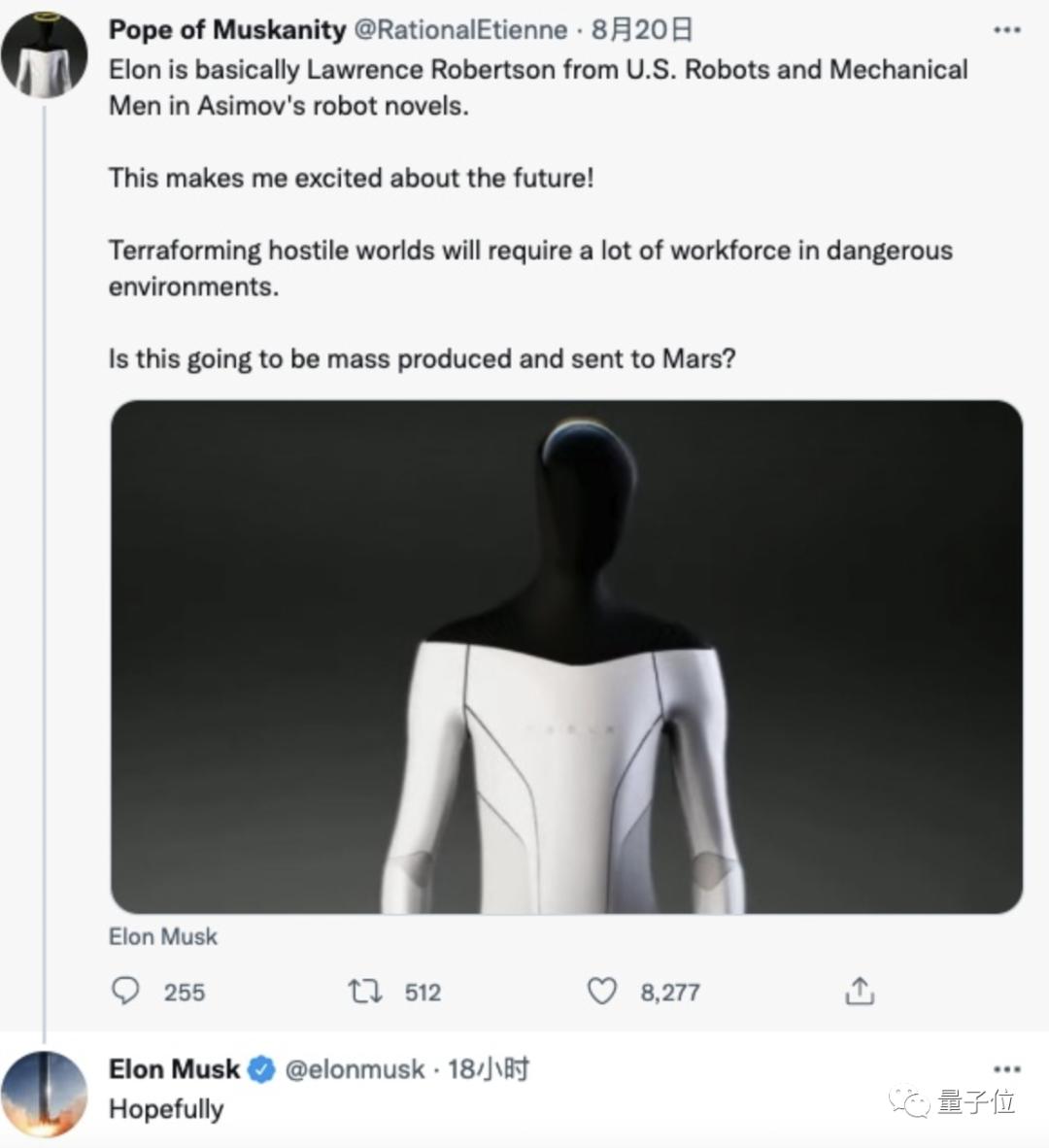Viewport: 1049px width, 1148px height.
Task: Open the reply's 18小时 timestamp
Action: coord(489,1070)
